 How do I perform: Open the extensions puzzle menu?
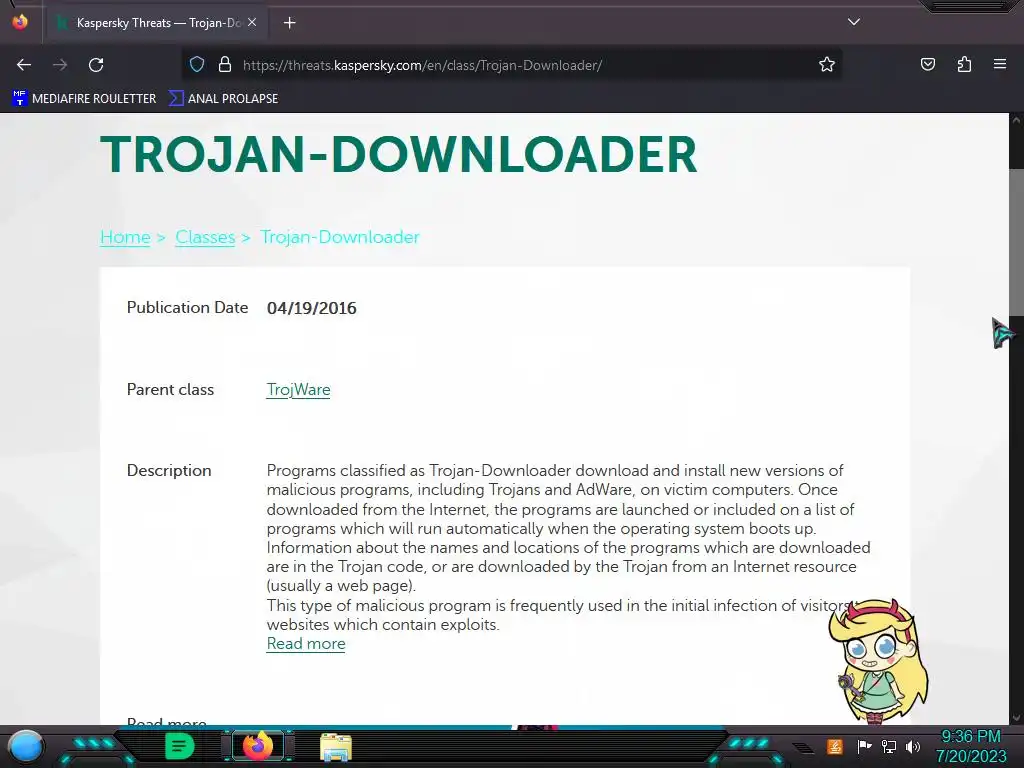[x=964, y=64]
